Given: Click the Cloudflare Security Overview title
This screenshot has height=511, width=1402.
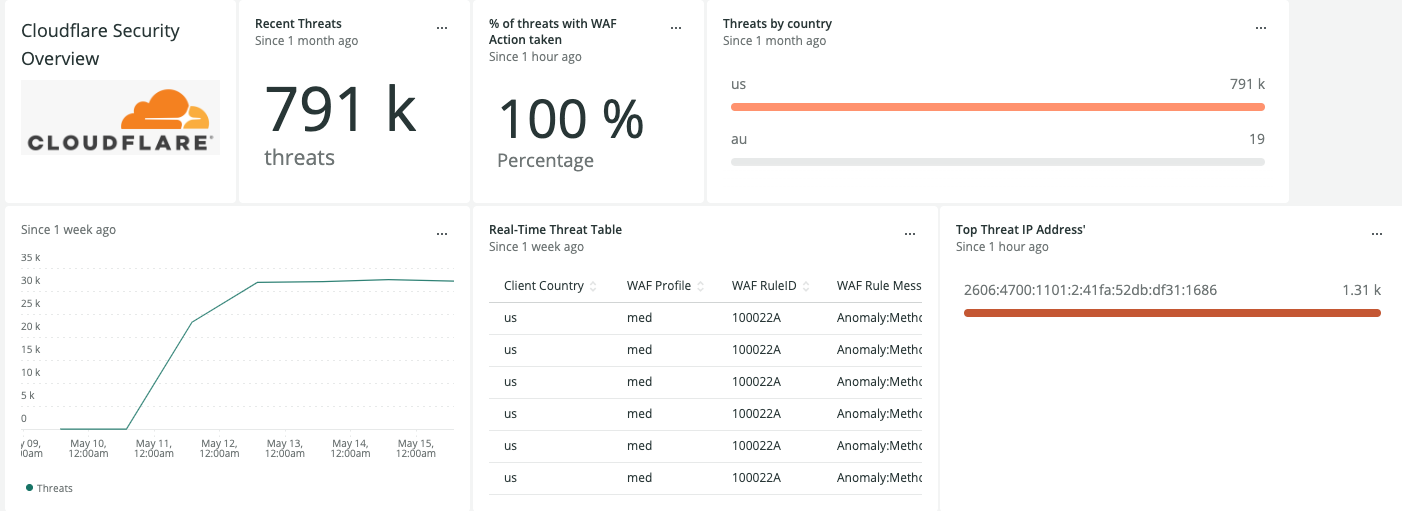Looking at the screenshot, I should 100,44.
